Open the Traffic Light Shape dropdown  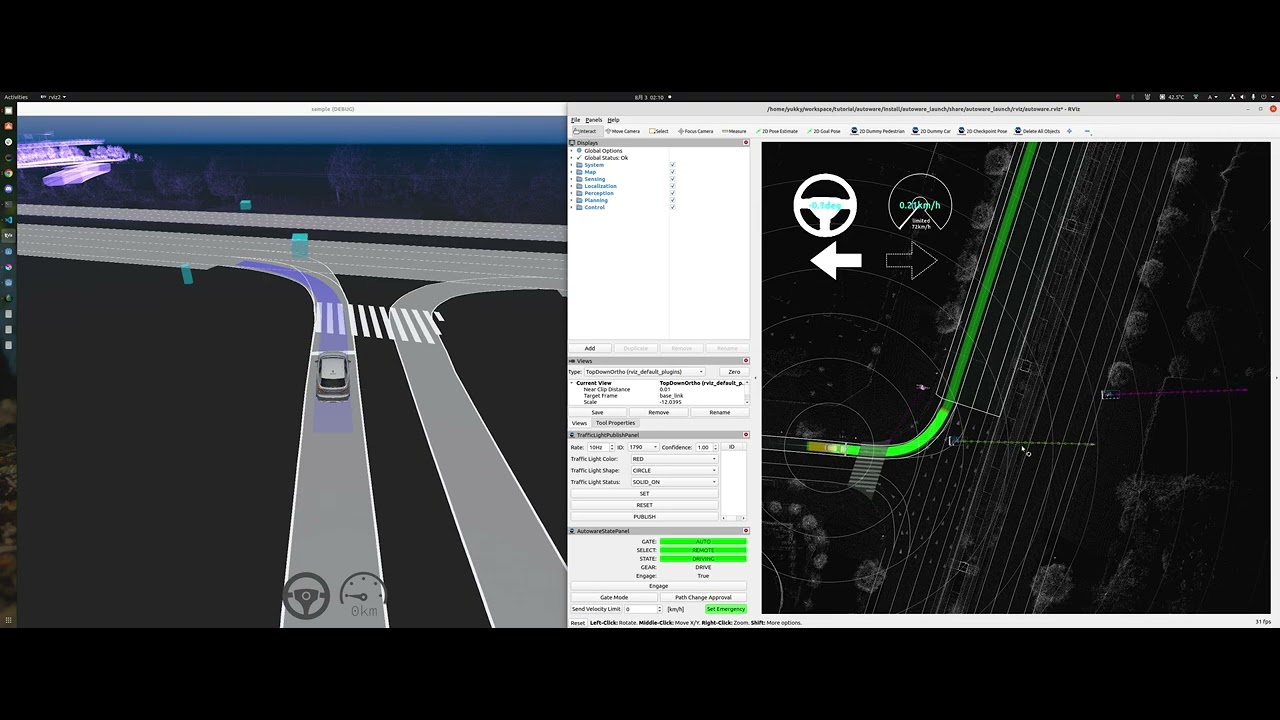click(674, 470)
